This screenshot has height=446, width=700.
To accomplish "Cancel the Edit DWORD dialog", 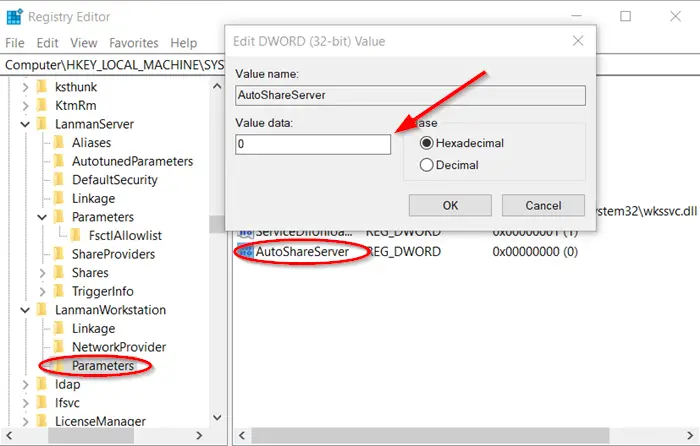I will coord(543,205).
